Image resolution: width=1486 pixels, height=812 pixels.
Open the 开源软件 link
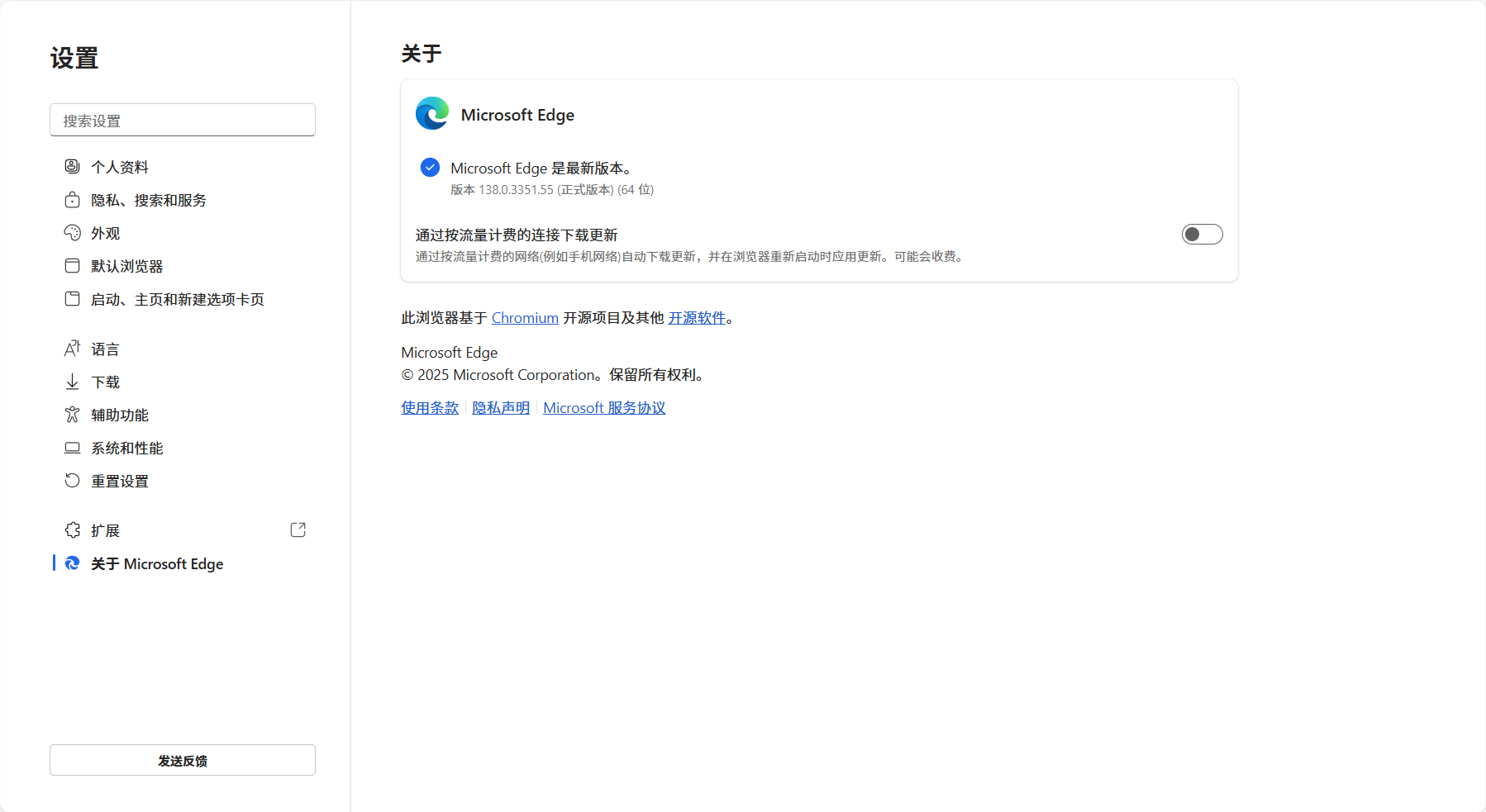[x=697, y=318]
